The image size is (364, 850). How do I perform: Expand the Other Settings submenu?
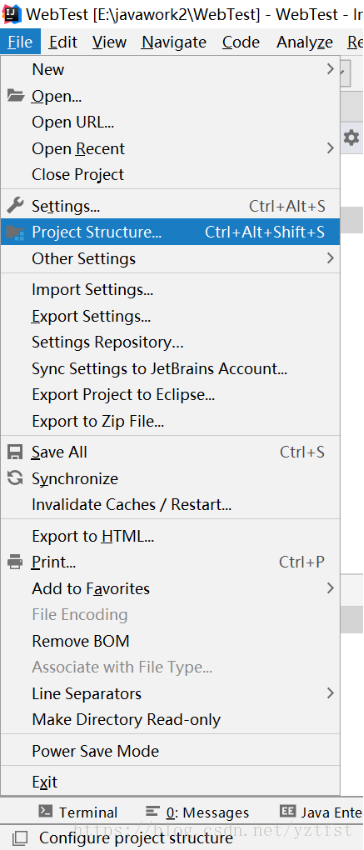point(170,259)
